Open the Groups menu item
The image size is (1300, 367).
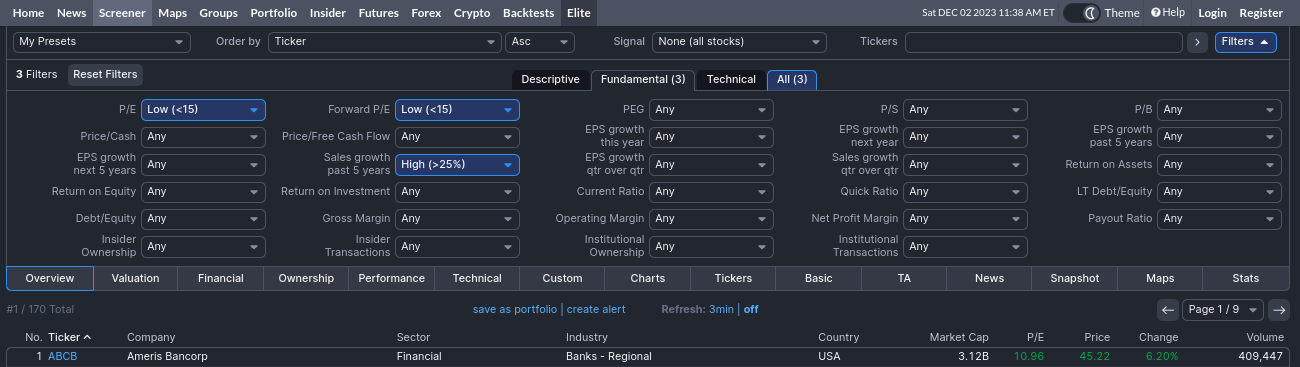pyautogui.click(x=219, y=13)
